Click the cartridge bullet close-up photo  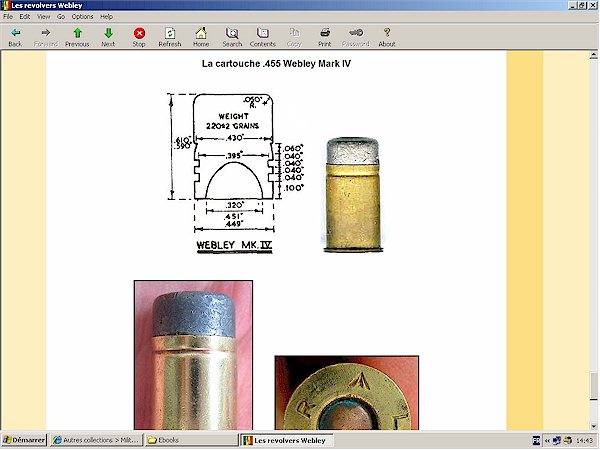coord(193,355)
